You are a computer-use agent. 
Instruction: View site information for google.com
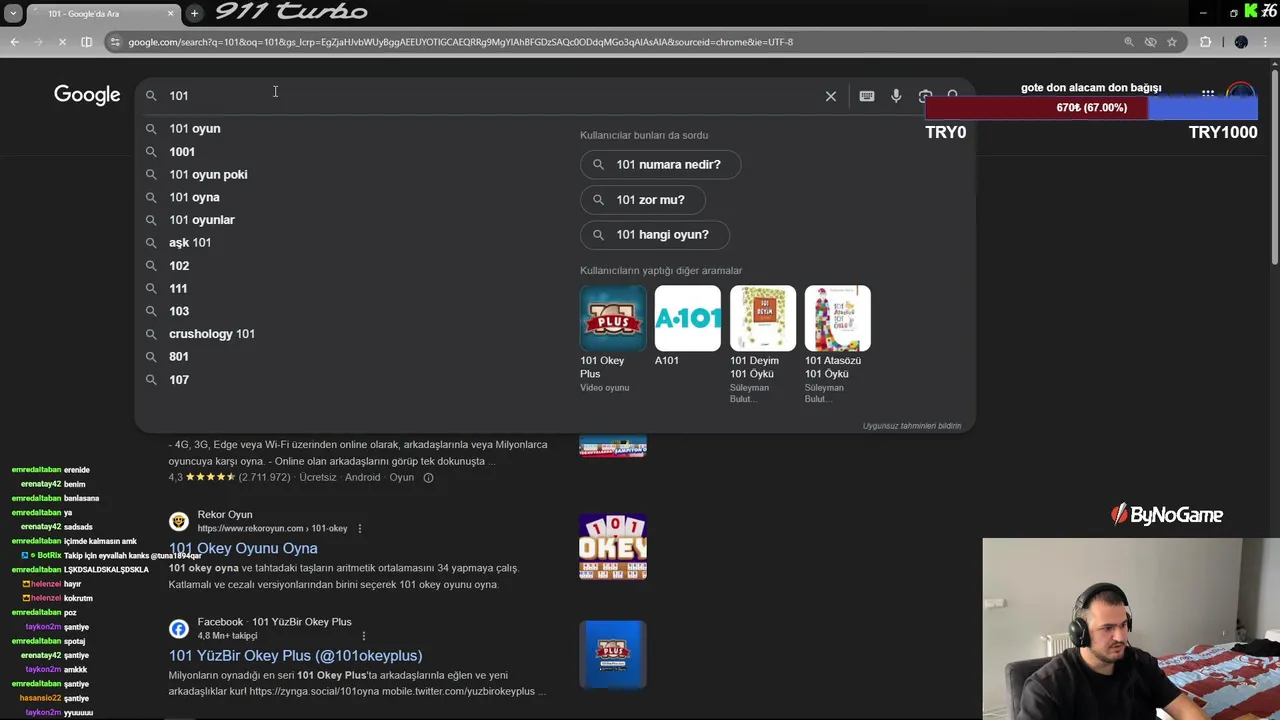[116, 42]
